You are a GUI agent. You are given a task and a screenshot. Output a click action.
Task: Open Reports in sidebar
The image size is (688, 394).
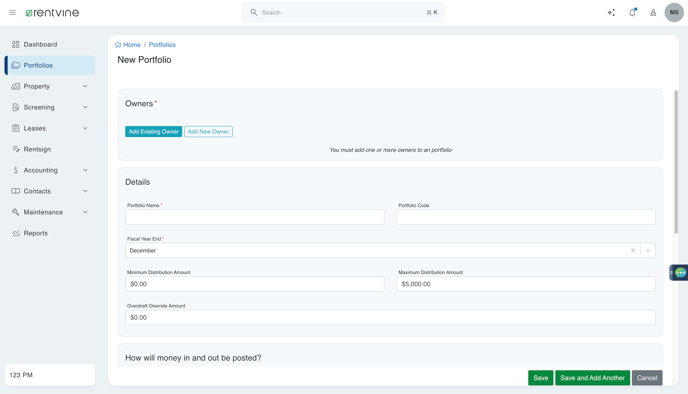(50, 233)
